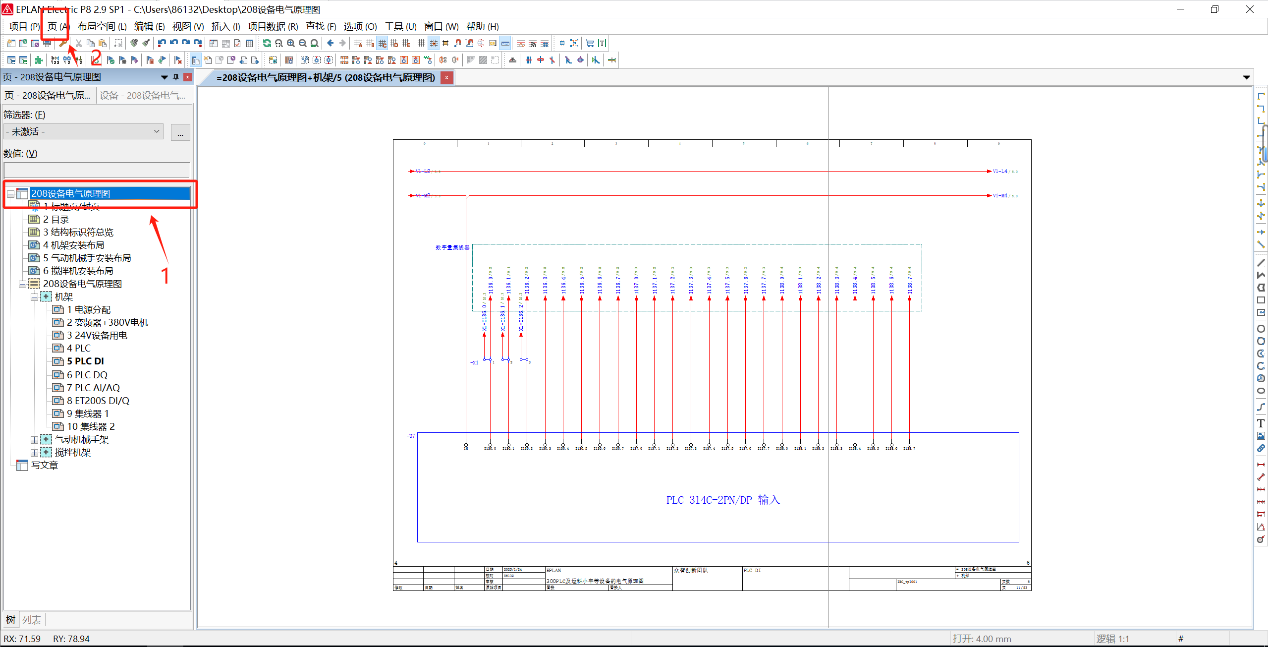Click the redraw/refresh view icon
The image size is (1268, 647).
[x=266, y=44]
